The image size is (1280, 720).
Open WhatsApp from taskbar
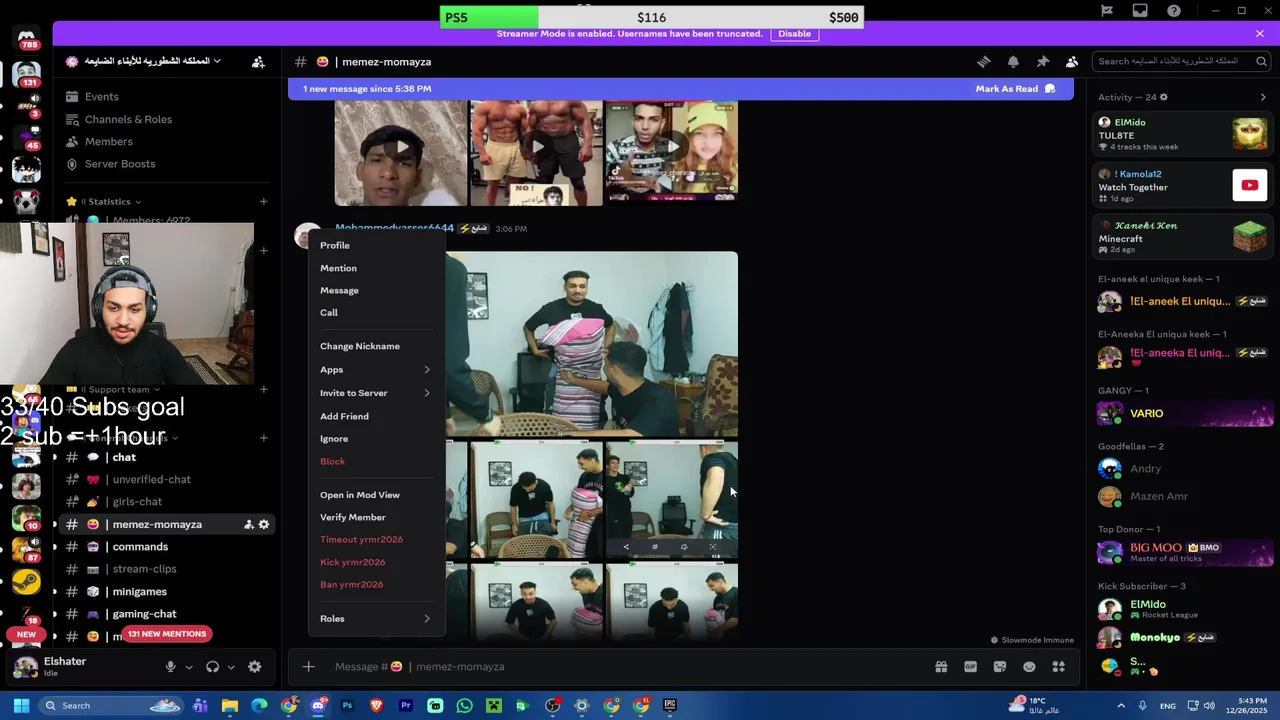coord(464,706)
